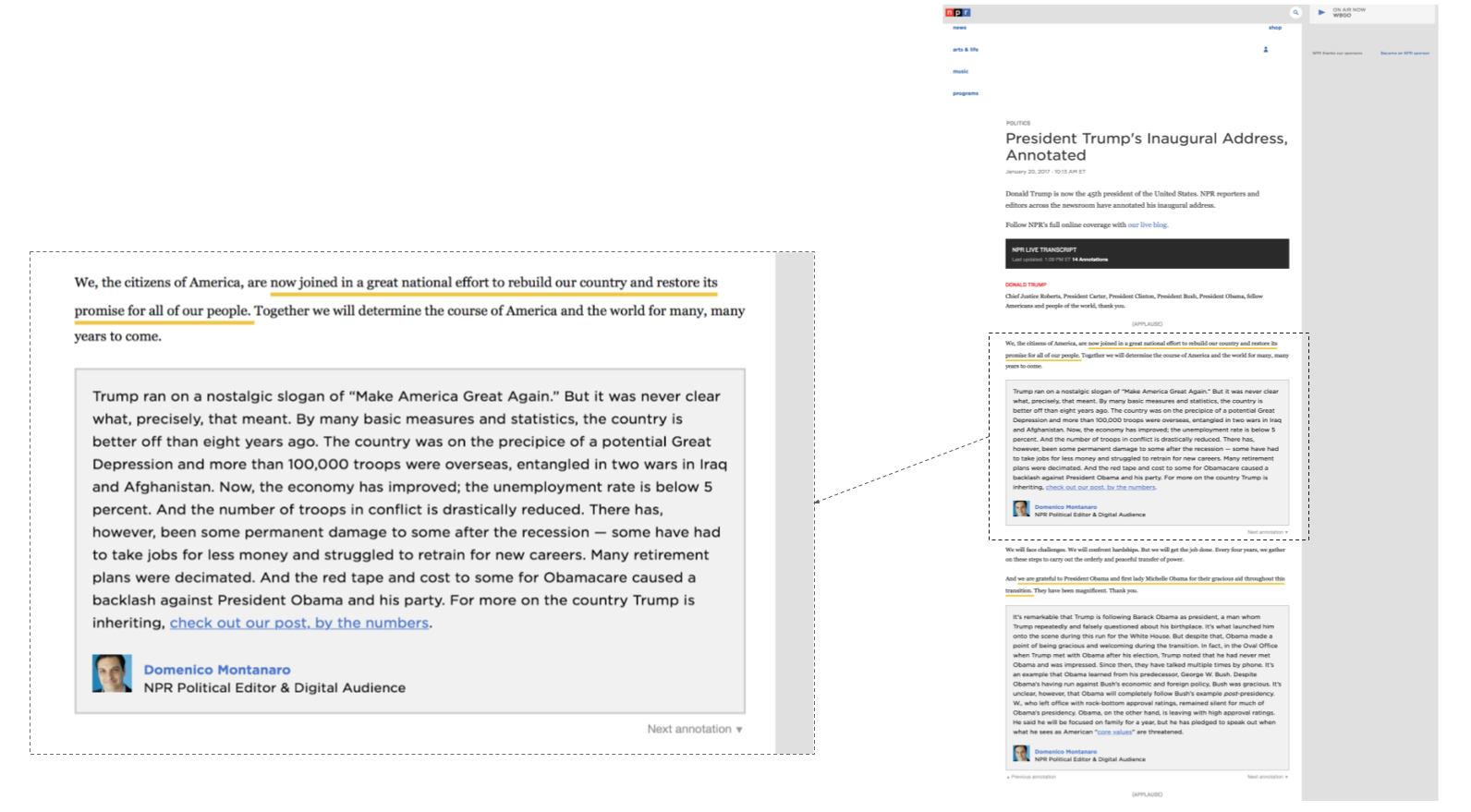Open the arts & life navigation item
The height and width of the screenshot is (812, 1471).
coord(965,50)
